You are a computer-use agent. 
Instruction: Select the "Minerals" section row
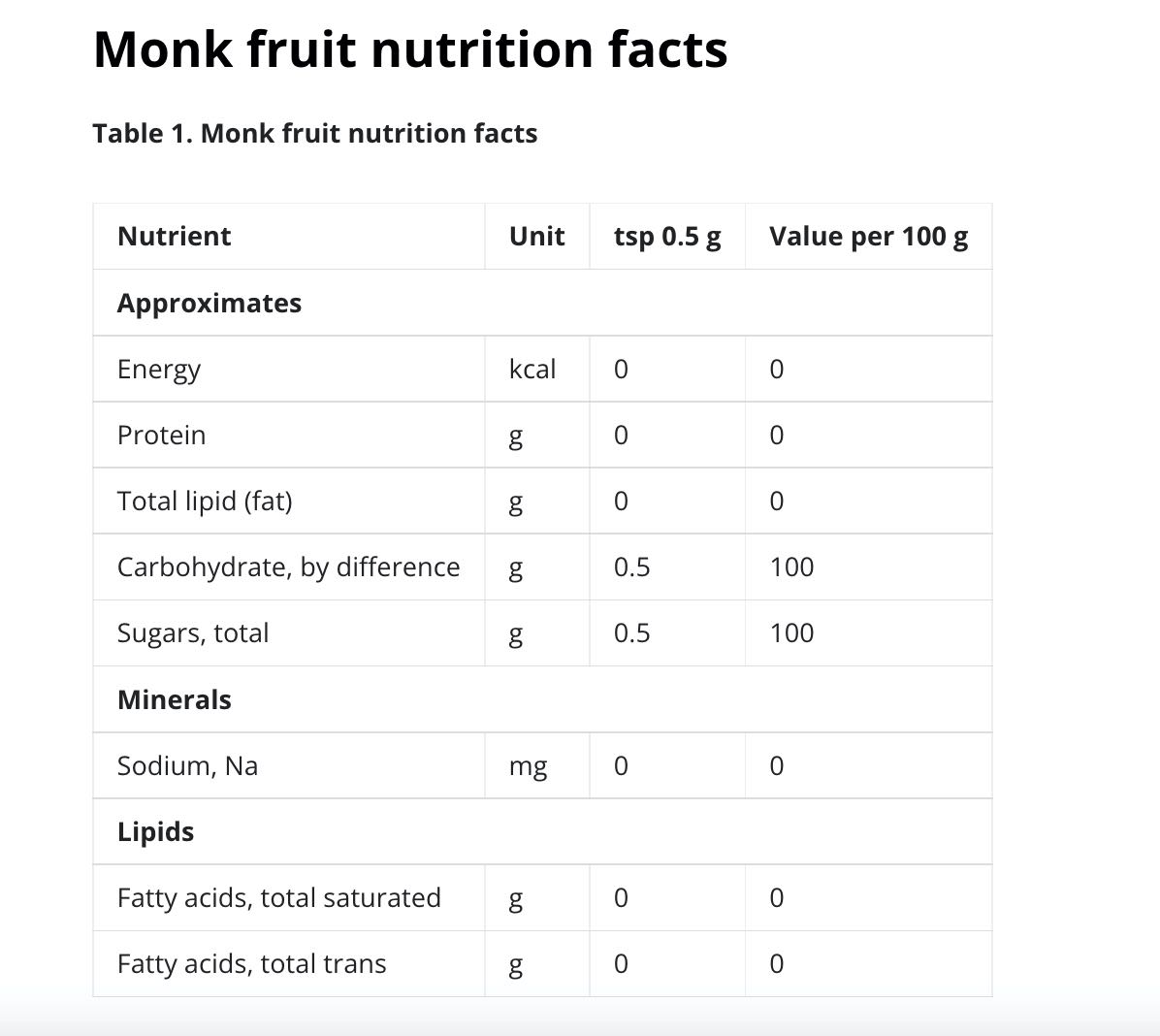[x=175, y=699]
